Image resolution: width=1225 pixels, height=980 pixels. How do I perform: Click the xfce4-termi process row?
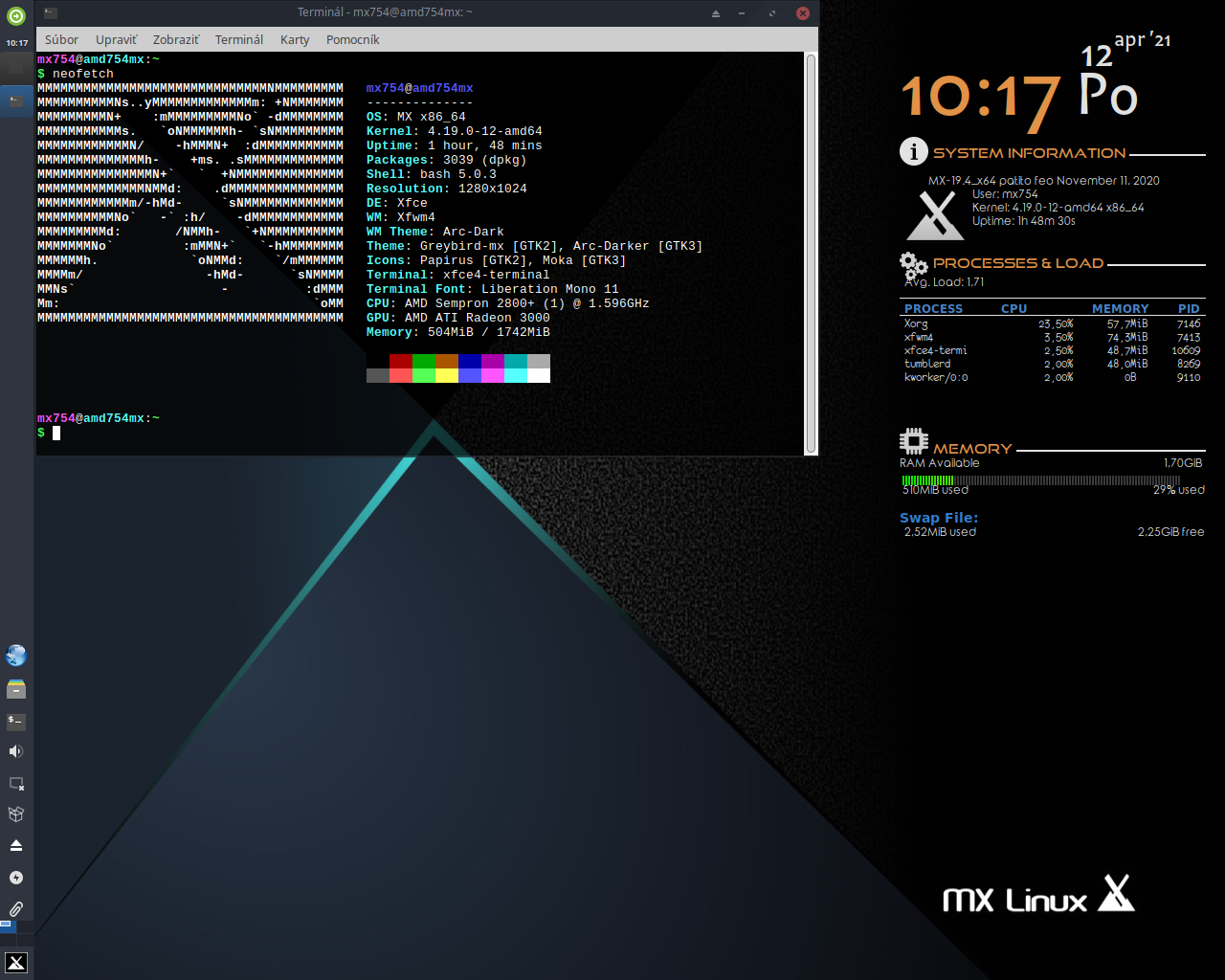pos(1053,350)
